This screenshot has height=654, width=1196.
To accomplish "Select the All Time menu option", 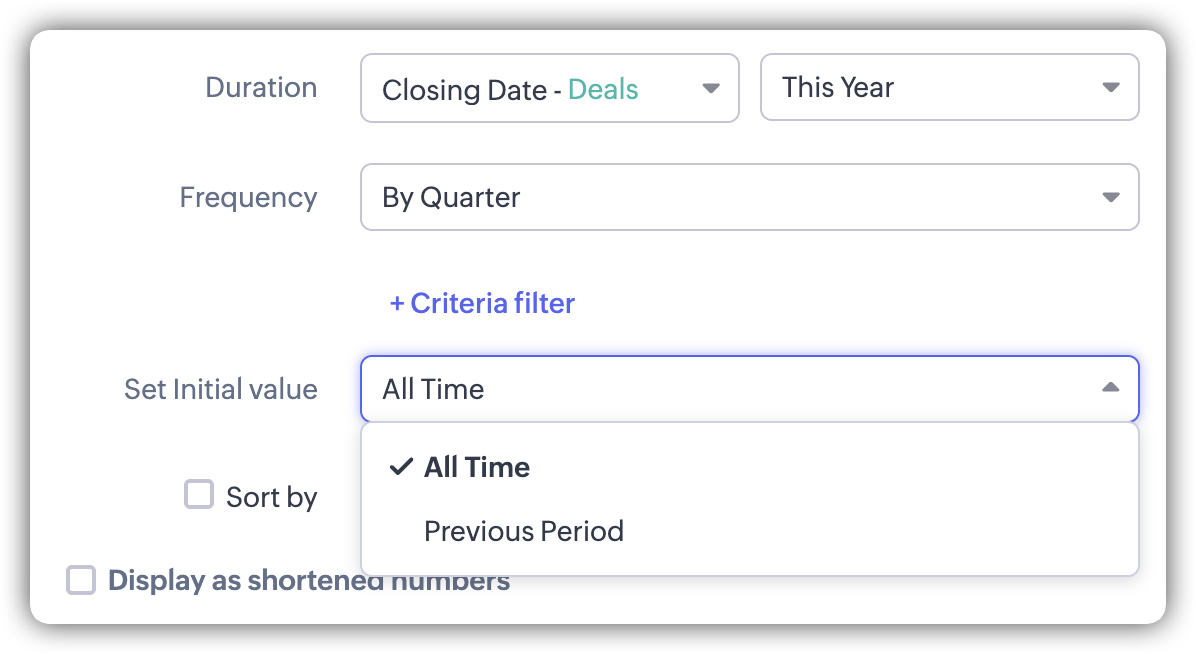I will pos(477,467).
